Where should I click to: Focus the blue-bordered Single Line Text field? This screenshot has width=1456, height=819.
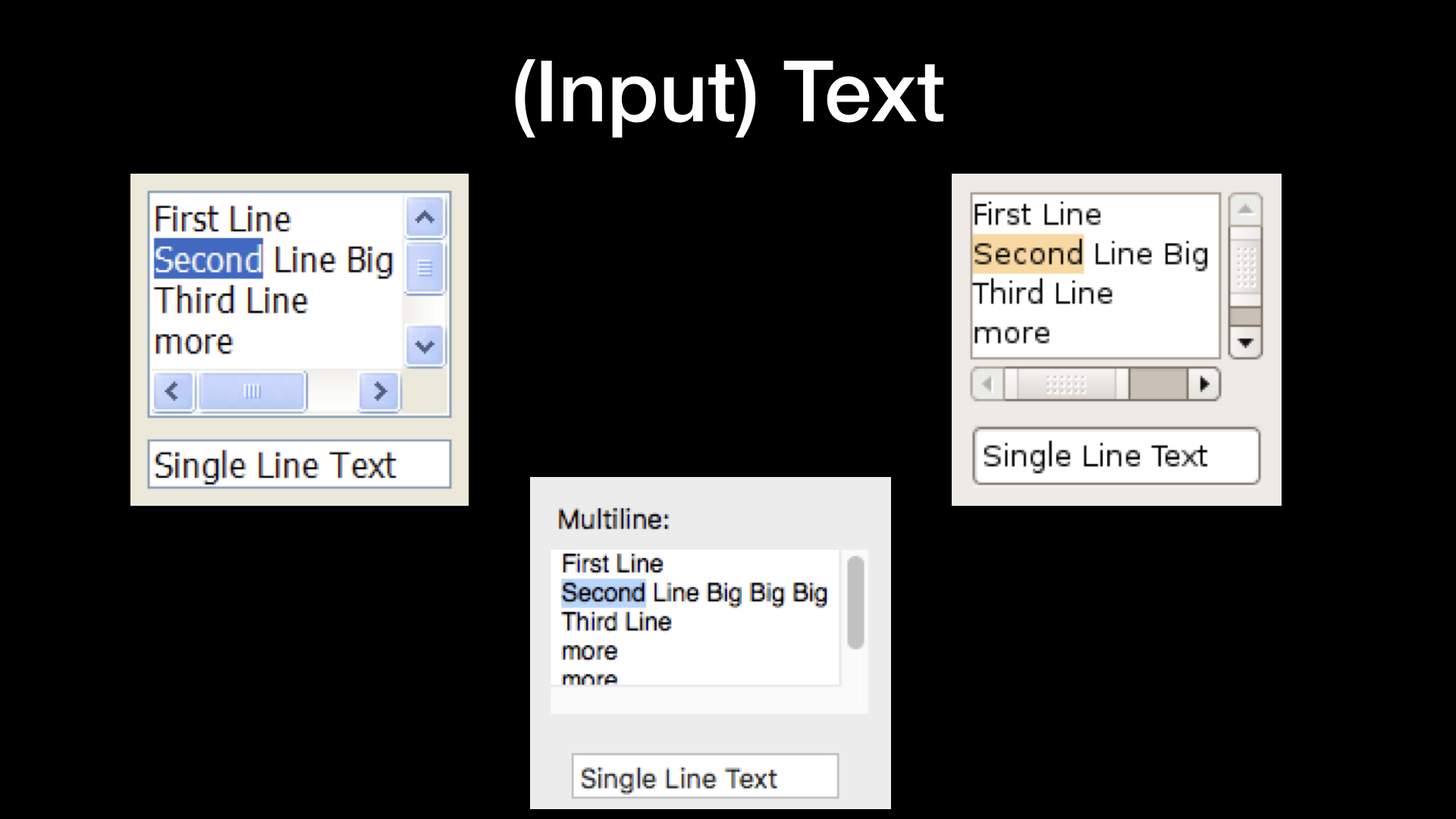pyautogui.click(x=300, y=465)
